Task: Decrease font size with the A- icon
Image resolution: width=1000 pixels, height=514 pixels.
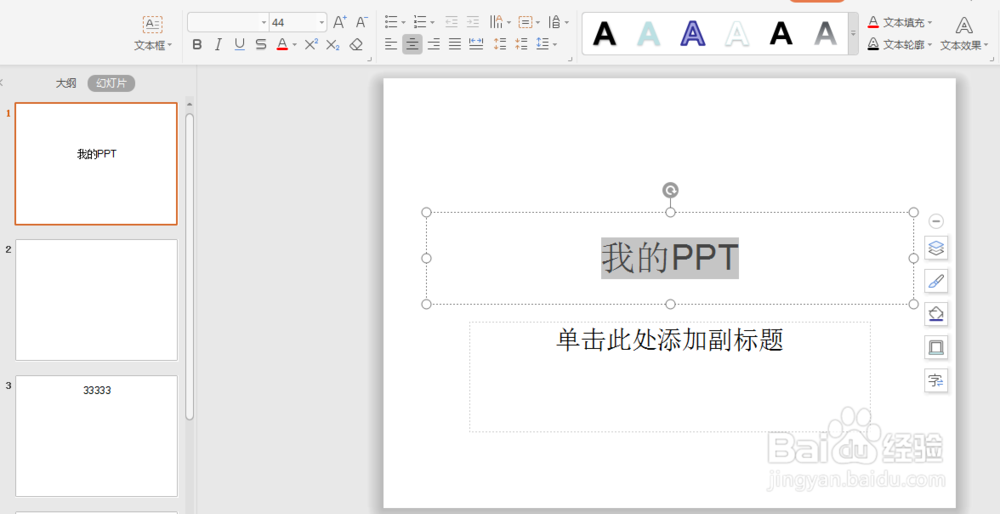Action: tap(362, 22)
